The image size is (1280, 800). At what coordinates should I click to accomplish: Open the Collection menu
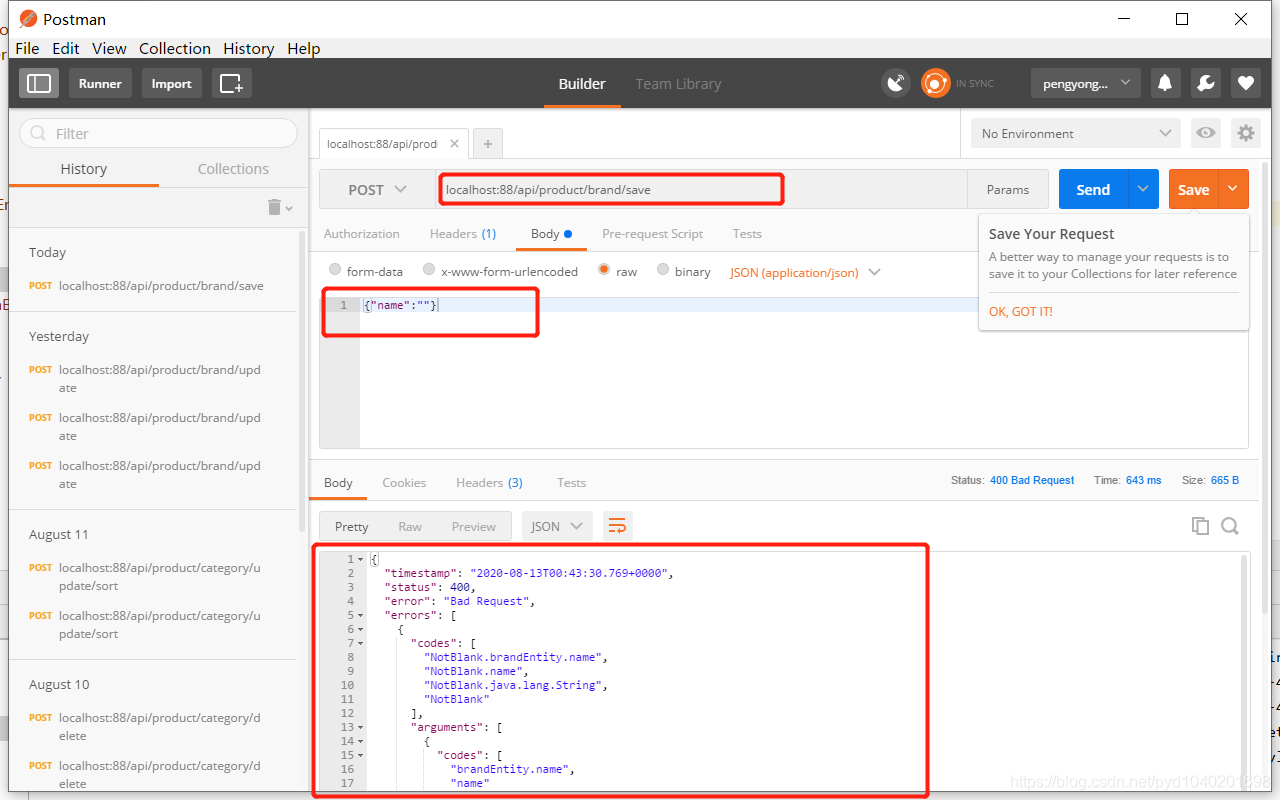click(175, 48)
